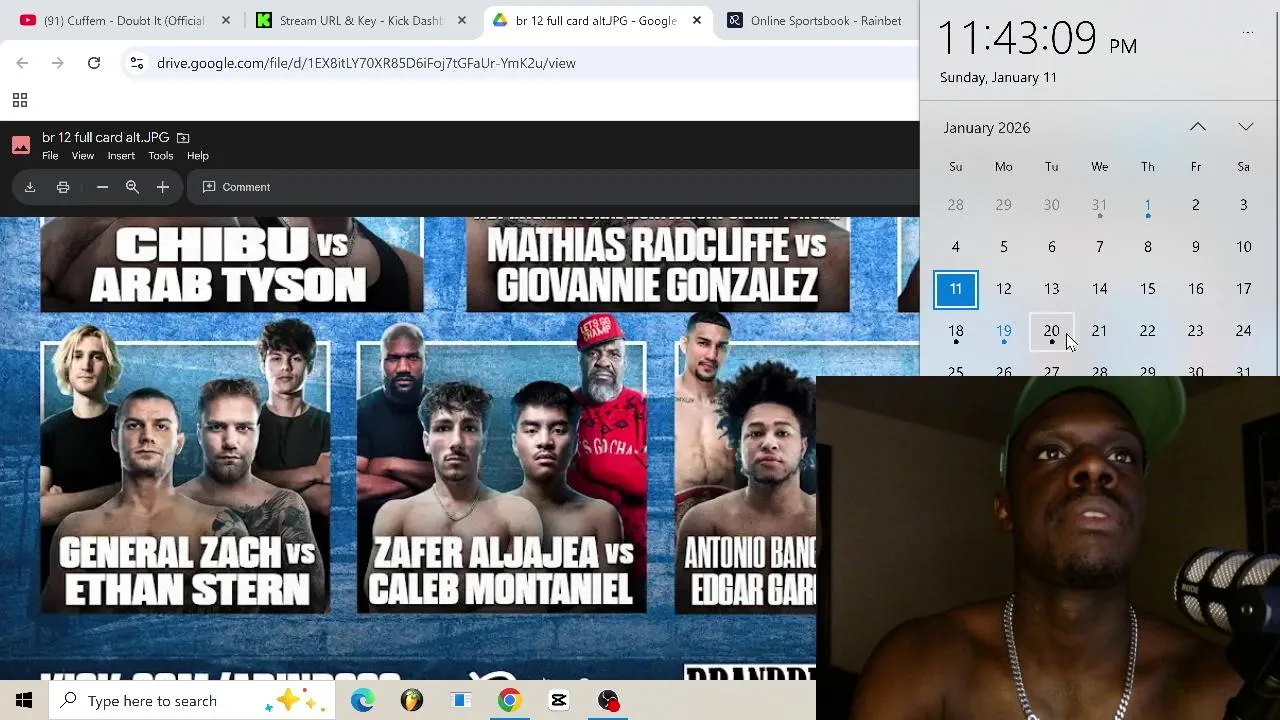Reset zoom using the magnifier icon
Viewport: 1280px width, 720px height.
(132, 187)
